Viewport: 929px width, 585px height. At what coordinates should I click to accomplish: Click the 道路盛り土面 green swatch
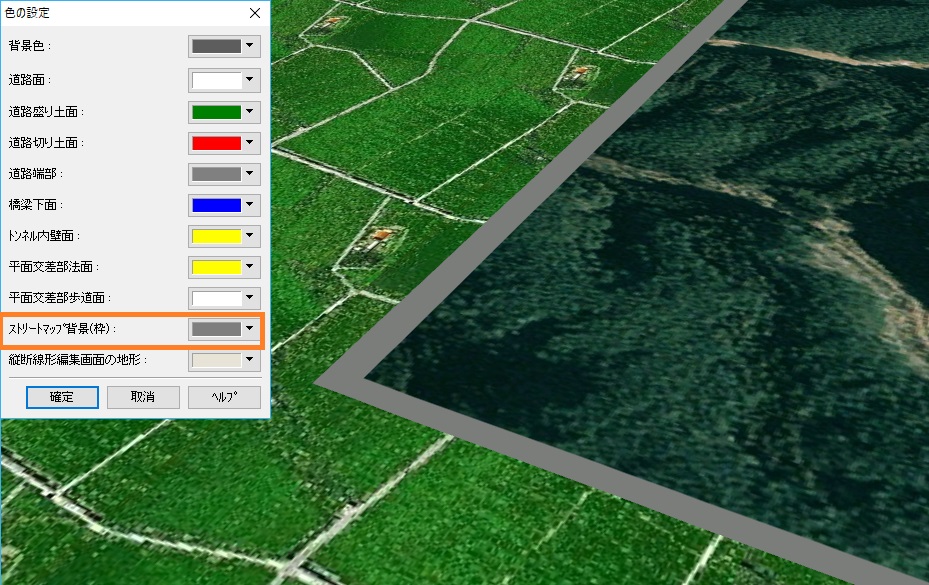[x=217, y=112]
